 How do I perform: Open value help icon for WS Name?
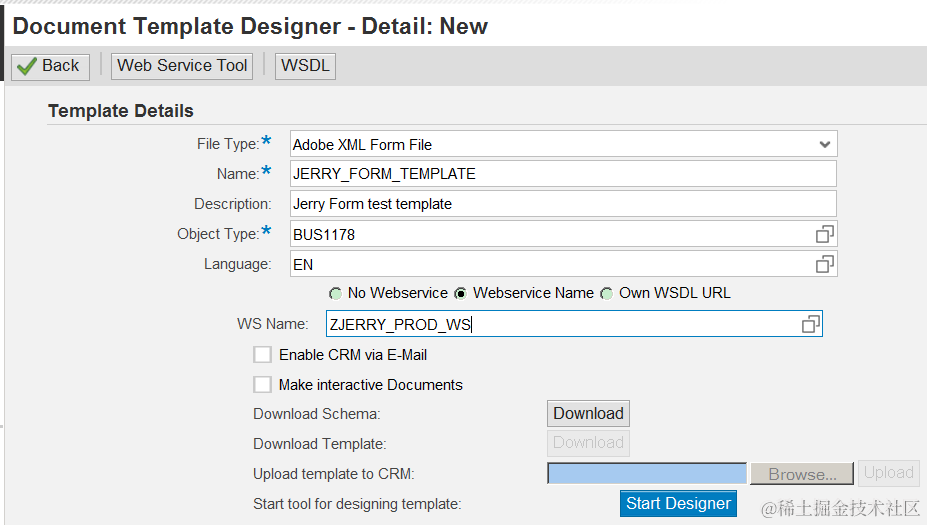click(810, 324)
